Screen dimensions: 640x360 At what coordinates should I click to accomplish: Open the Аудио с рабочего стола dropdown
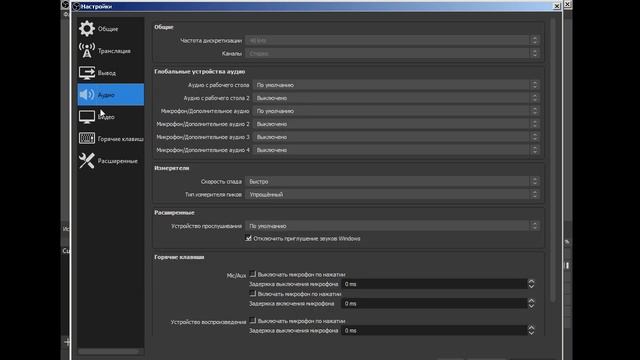coord(396,85)
